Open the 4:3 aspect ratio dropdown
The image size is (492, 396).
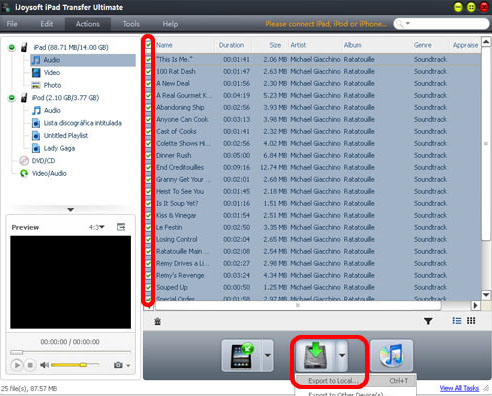coord(97,227)
